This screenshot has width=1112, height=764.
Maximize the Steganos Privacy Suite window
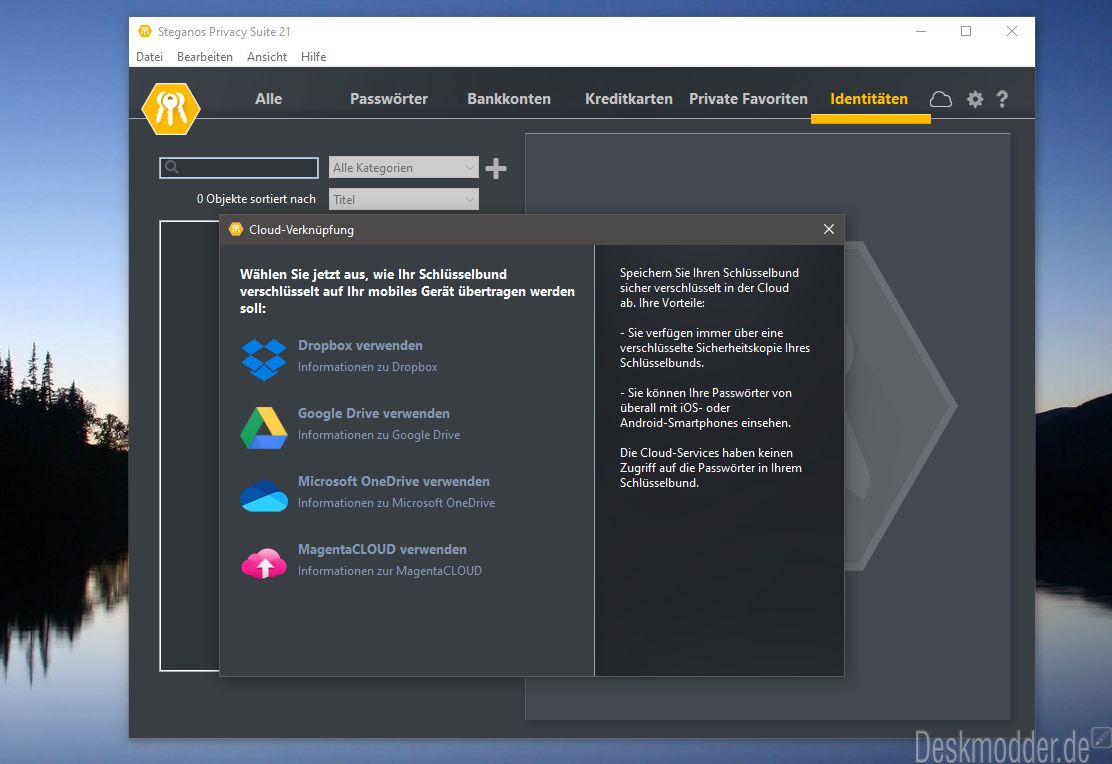point(966,31)
